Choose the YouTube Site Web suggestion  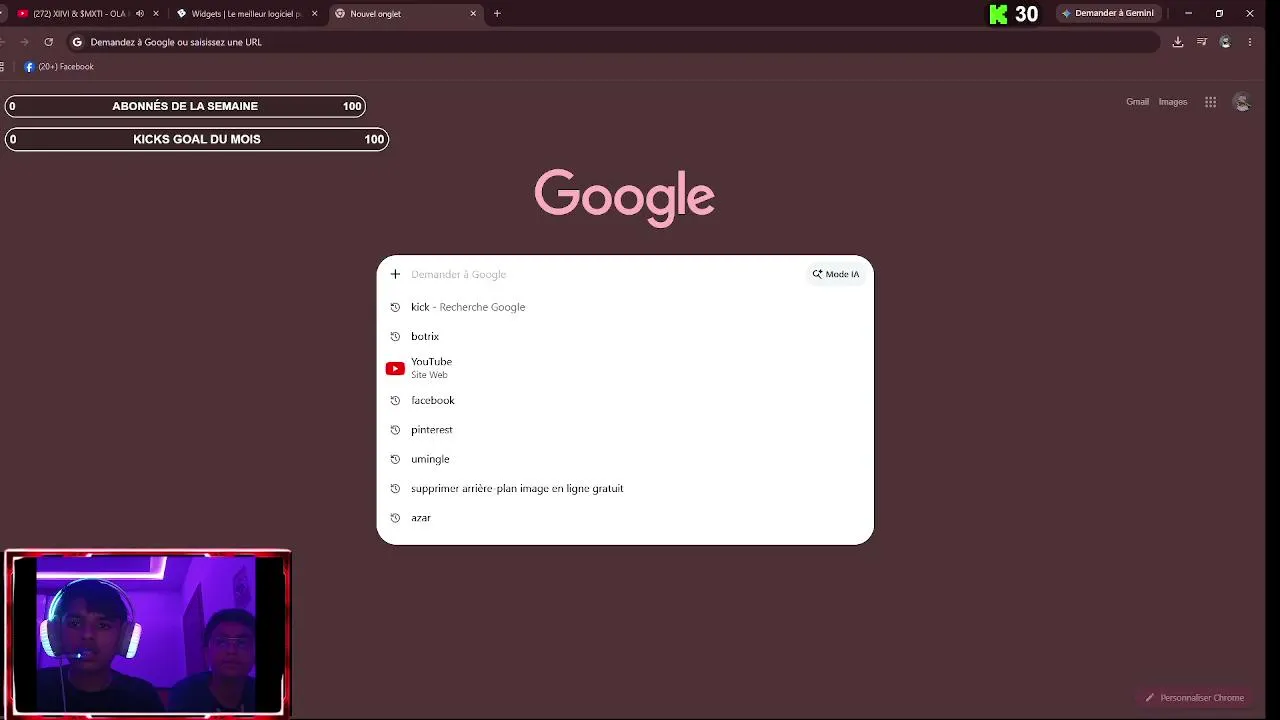tap(625, 368)
